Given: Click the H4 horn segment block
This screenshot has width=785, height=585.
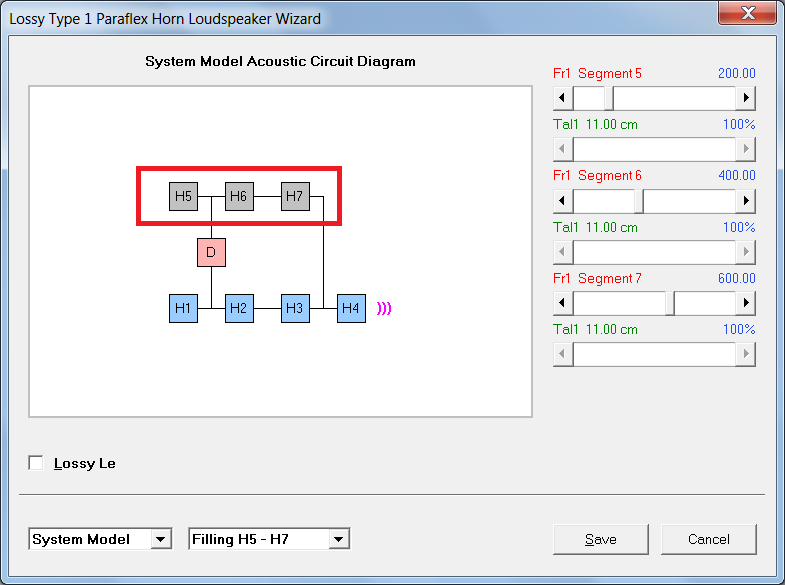Looking at the screenshot, I should 351,308.
